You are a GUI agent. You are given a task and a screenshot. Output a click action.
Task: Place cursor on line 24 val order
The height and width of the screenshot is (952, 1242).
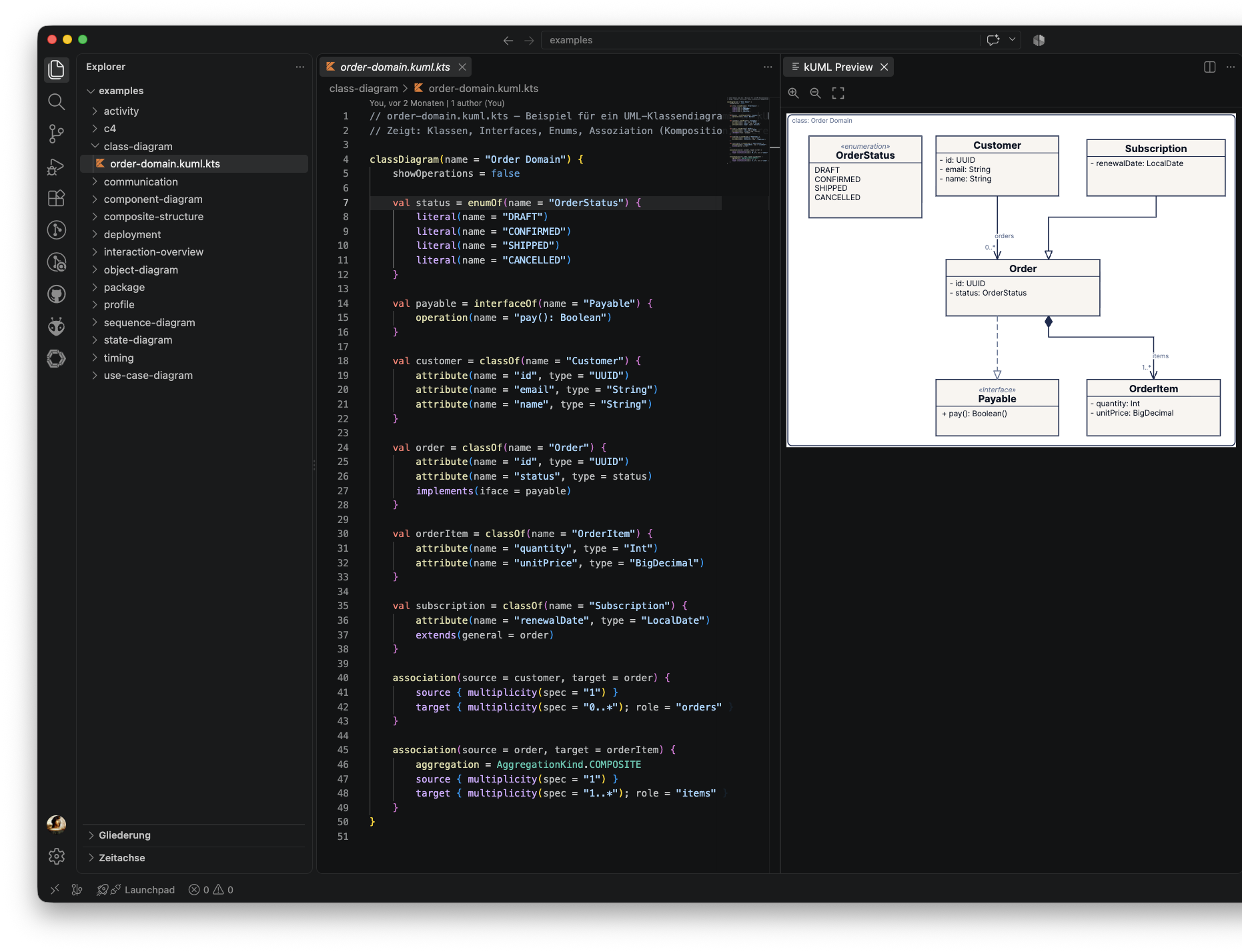pyautogui.click(x=500, y=447)
